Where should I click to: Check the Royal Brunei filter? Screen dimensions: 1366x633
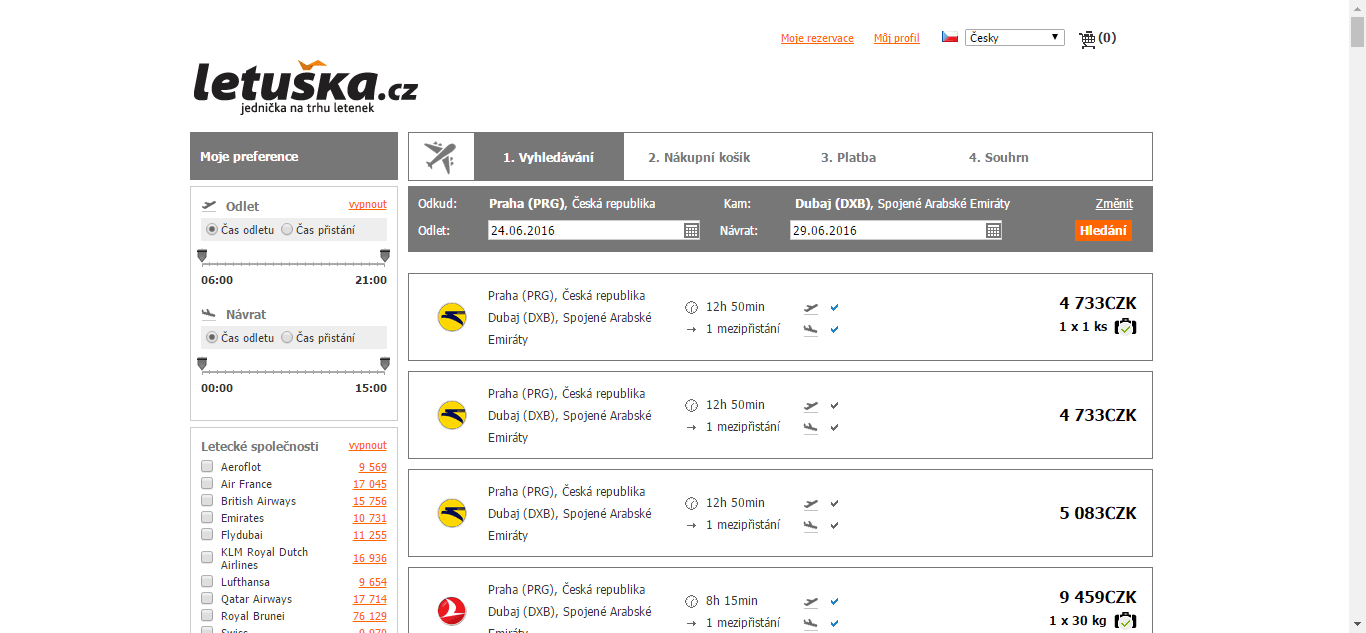(207, 615)
